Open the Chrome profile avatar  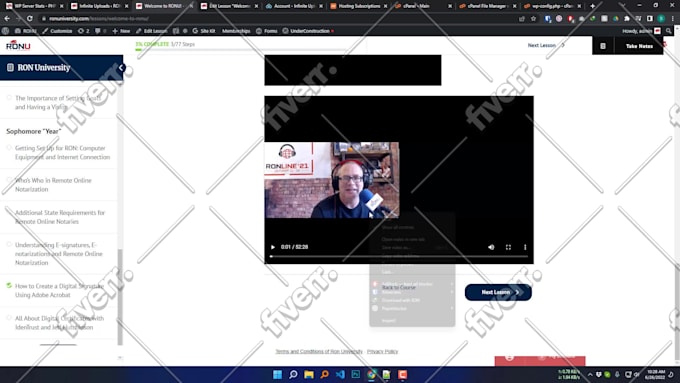point(661,19)
